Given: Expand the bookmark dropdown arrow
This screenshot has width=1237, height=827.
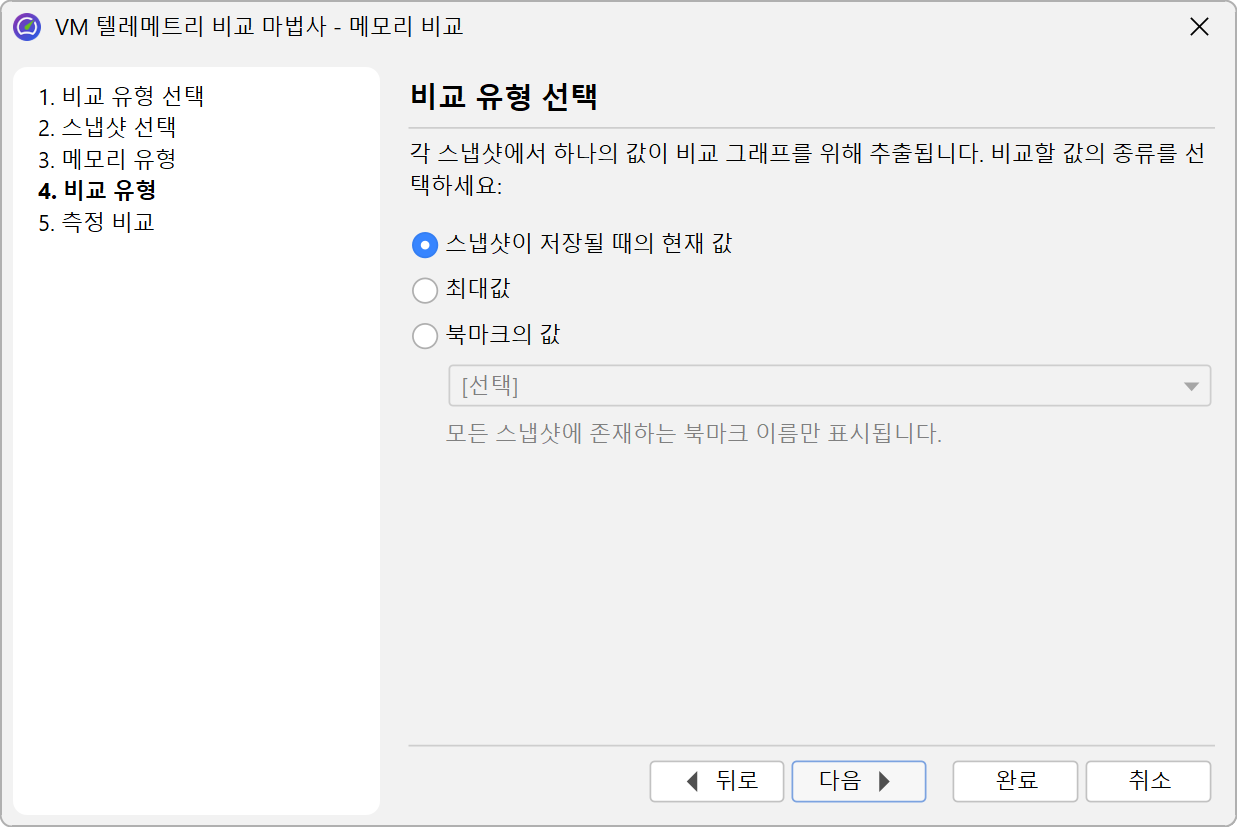Looking at the screenshot, I should click(1190, 386).
